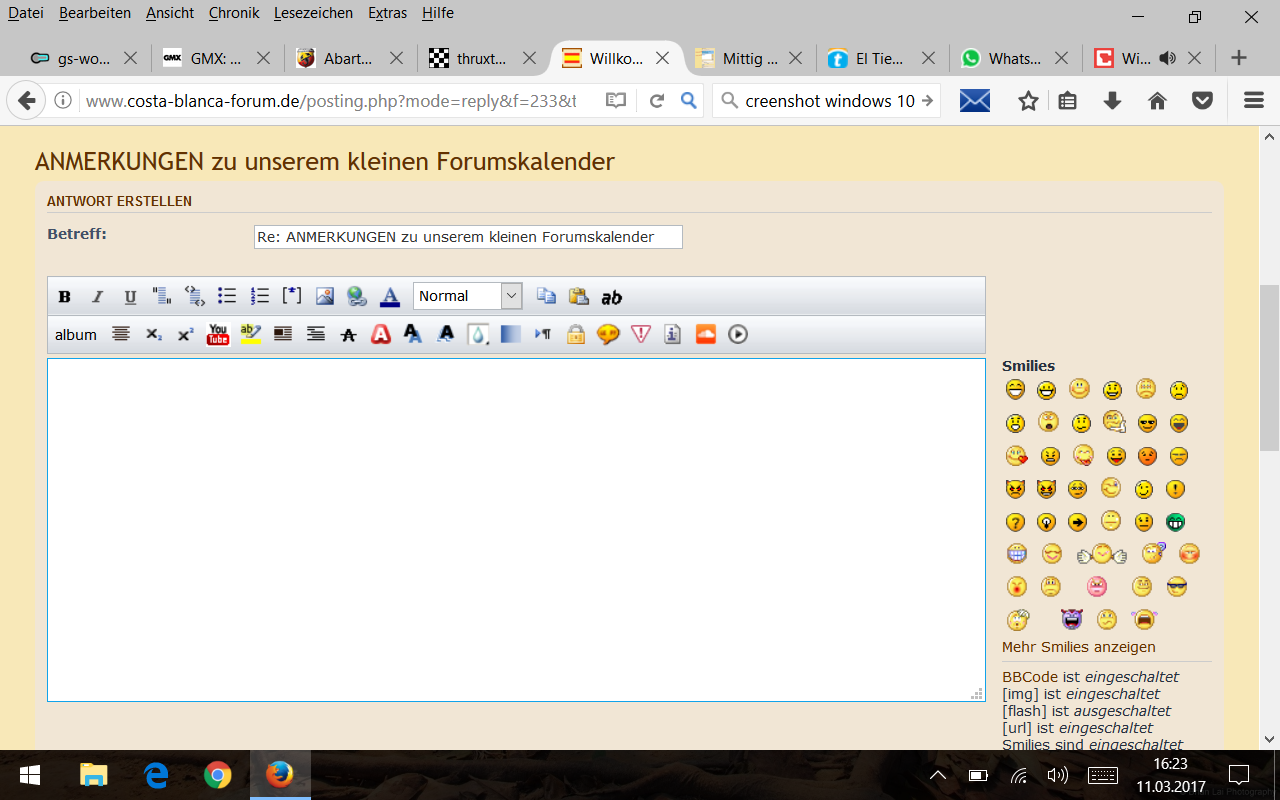Open the Chronik menu

tap(234, 13)
